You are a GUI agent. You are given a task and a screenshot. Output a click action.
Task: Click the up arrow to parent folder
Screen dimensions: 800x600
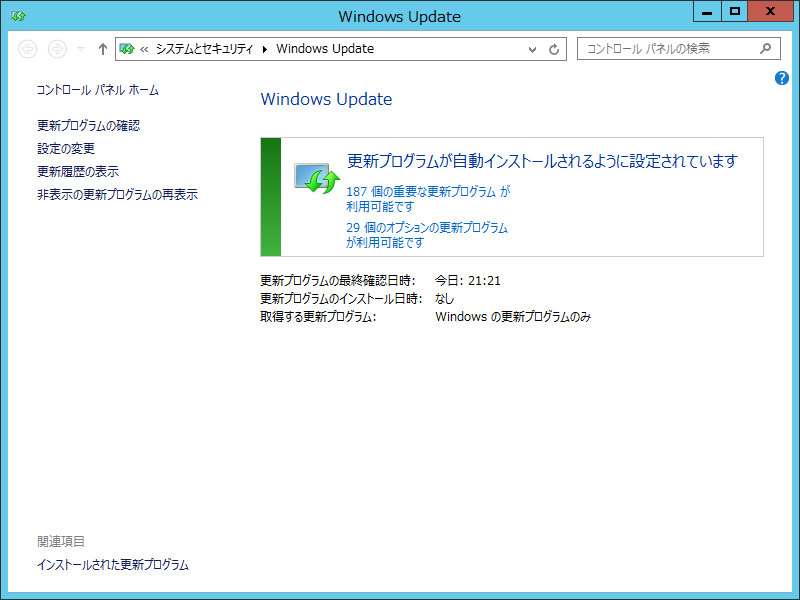[102, 48]
